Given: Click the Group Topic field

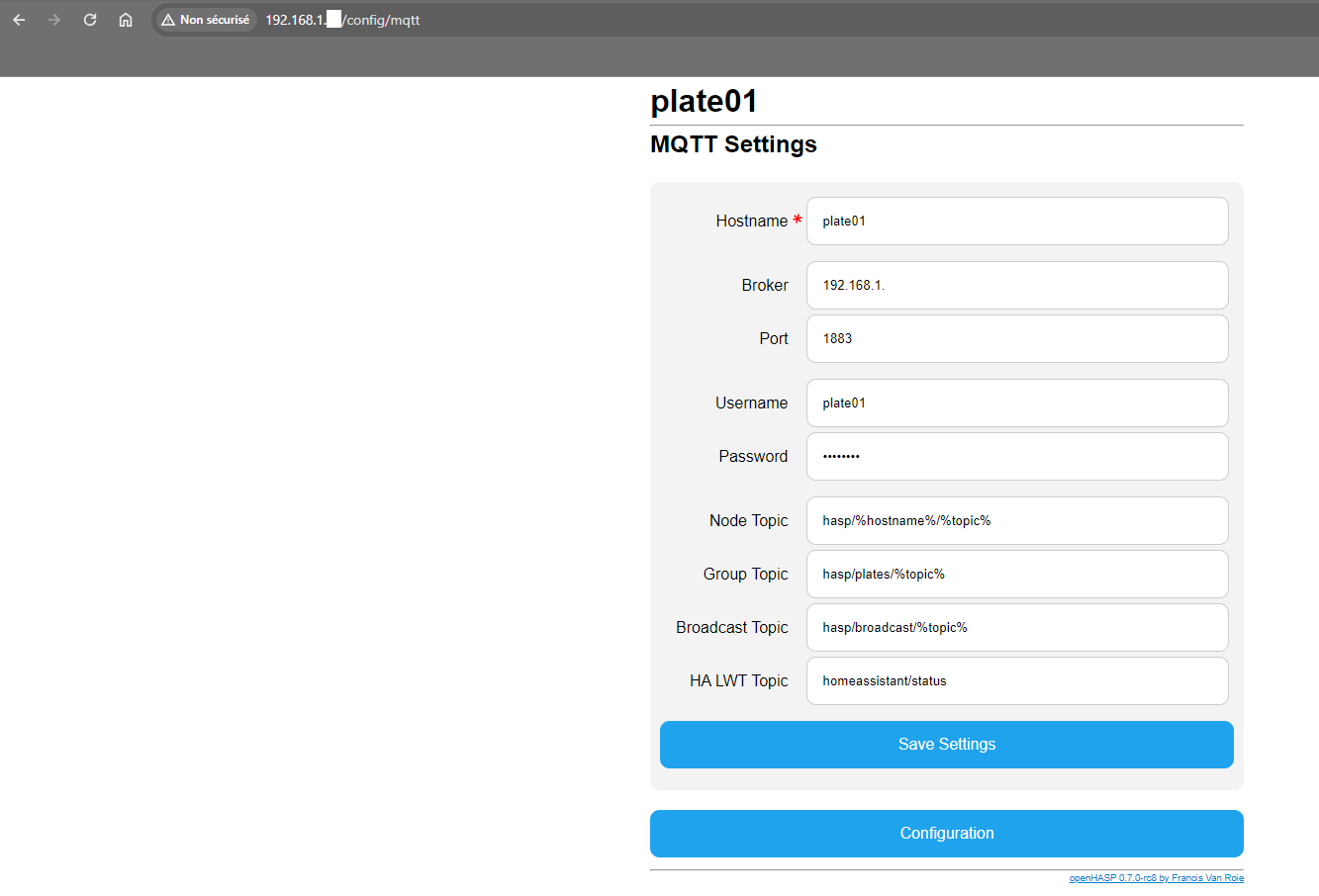Looking at the screenshot, I should pyautogui.click(x=1017, y=575).
